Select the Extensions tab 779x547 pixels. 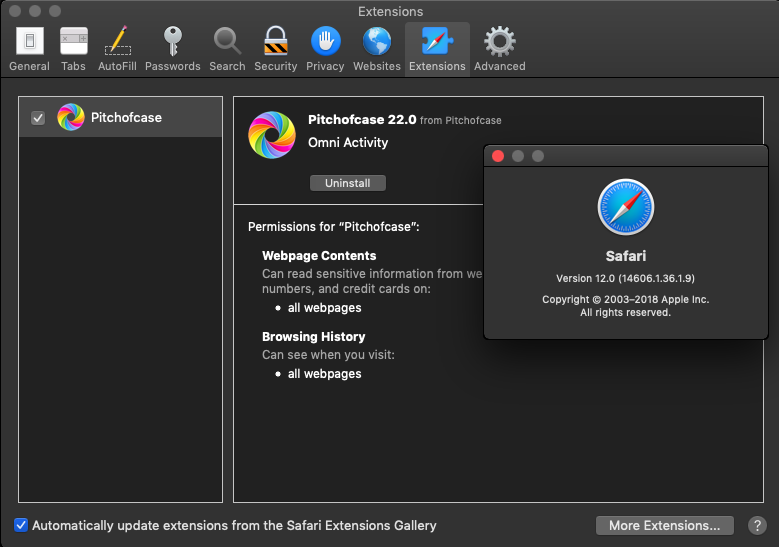(437, 49)
